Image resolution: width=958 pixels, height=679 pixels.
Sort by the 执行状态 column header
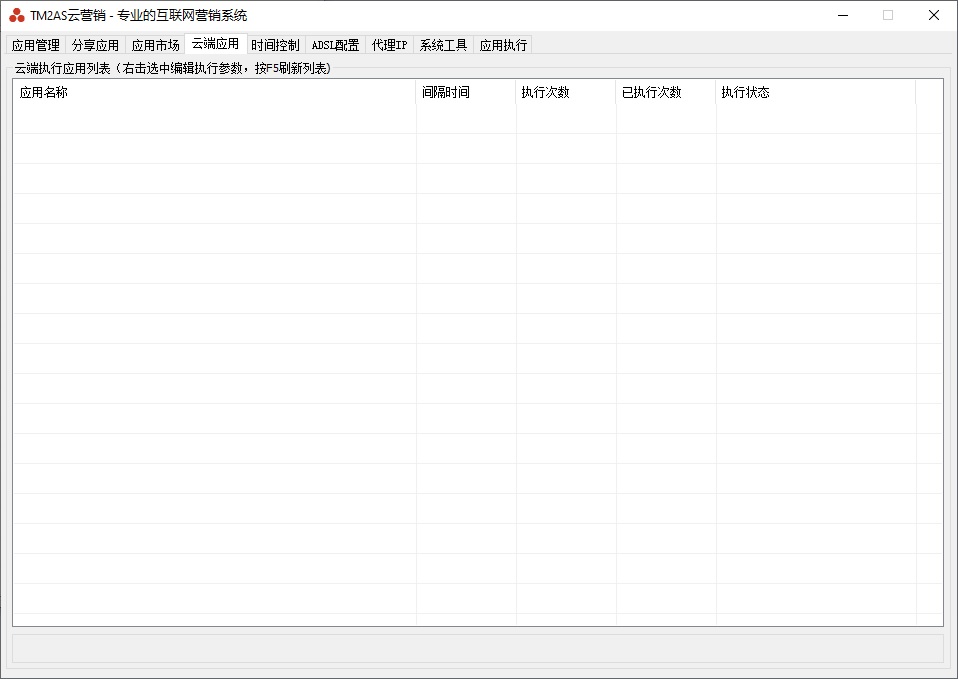[815, 92]
